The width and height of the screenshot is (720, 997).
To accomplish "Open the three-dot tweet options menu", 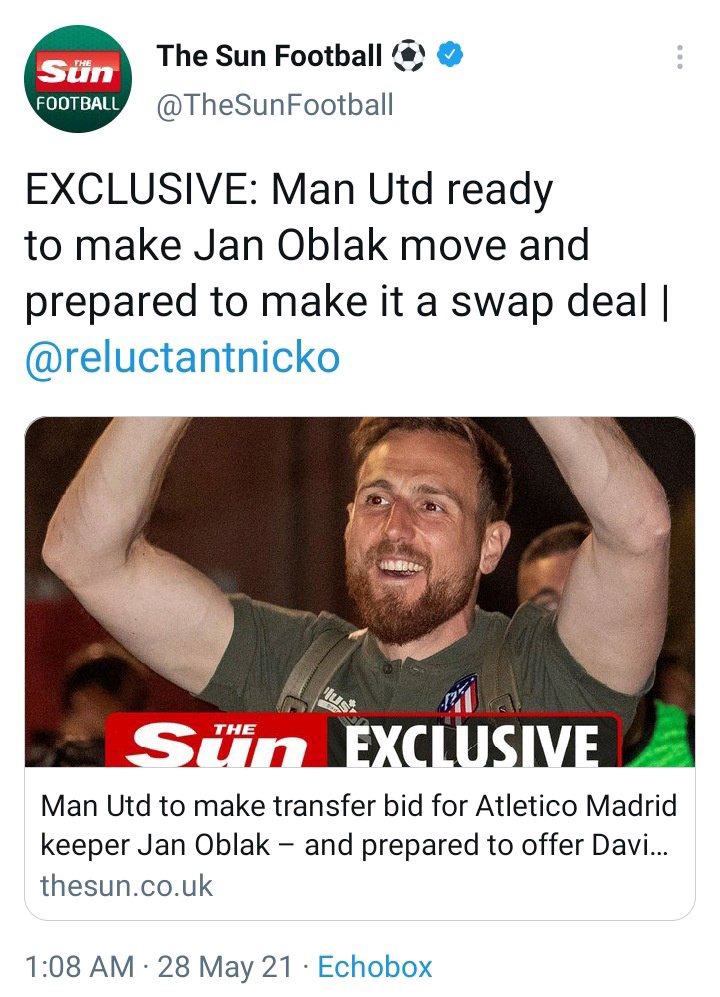I will click(x=680, y=57).
